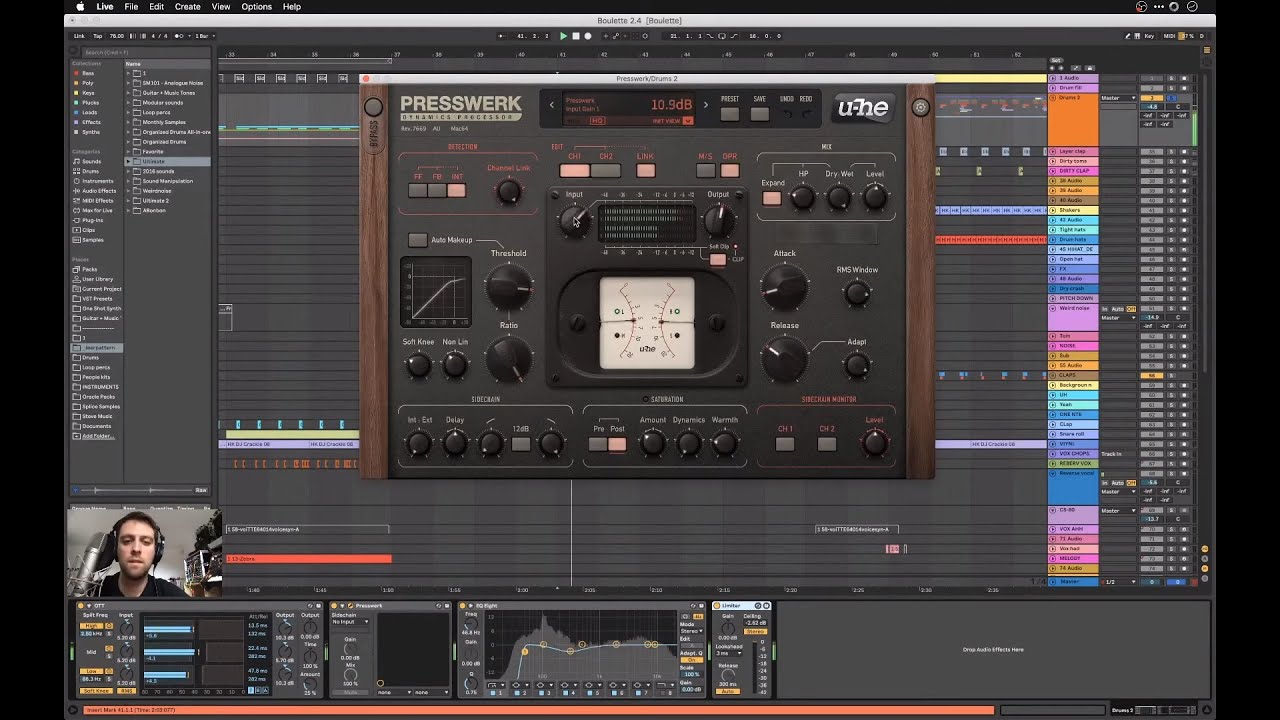Toggle M/S mode button
The width and height of the screenshot is (1280, 720).
(x=706, y=170)
